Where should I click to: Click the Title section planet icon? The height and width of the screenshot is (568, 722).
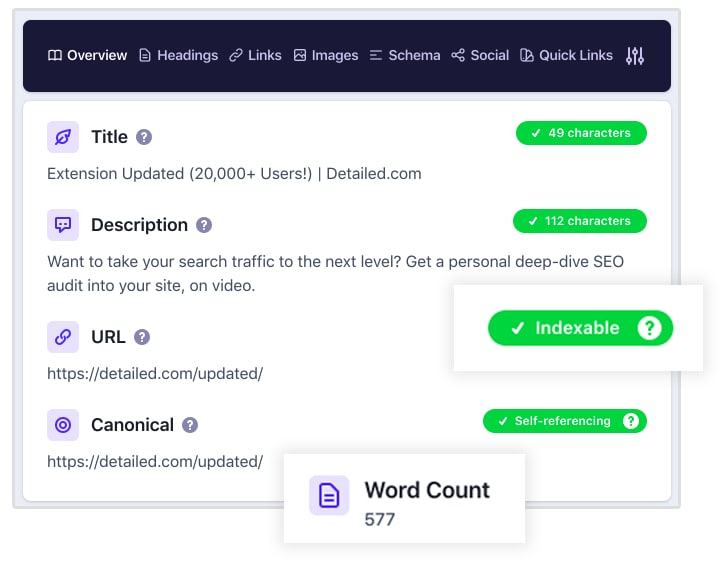63,137
